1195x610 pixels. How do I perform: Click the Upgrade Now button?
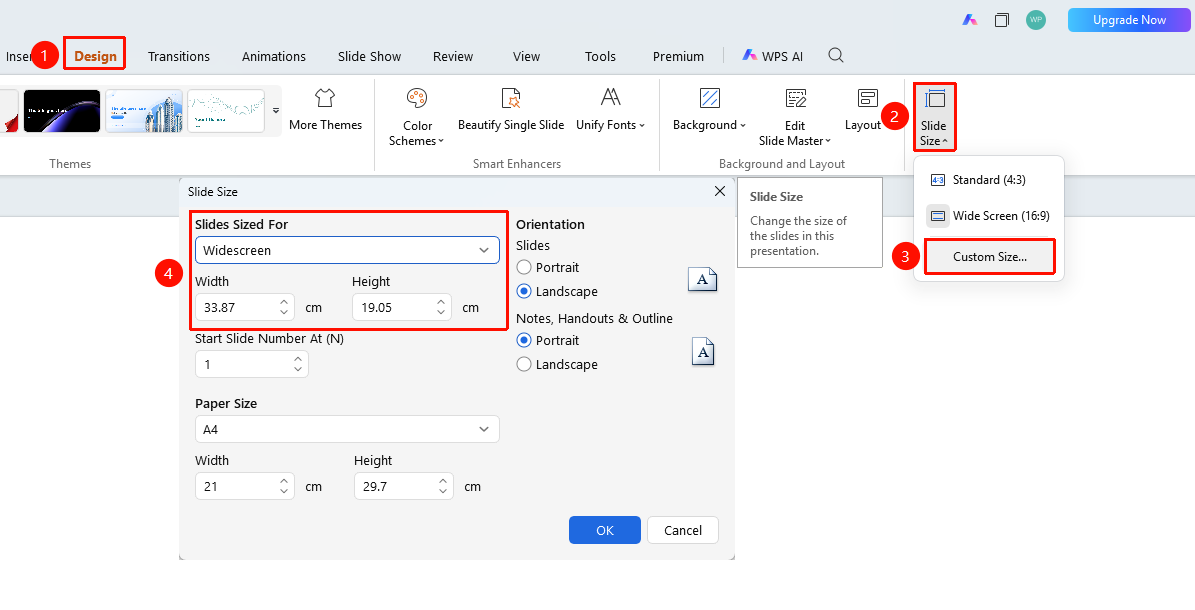click(1129, 20)
